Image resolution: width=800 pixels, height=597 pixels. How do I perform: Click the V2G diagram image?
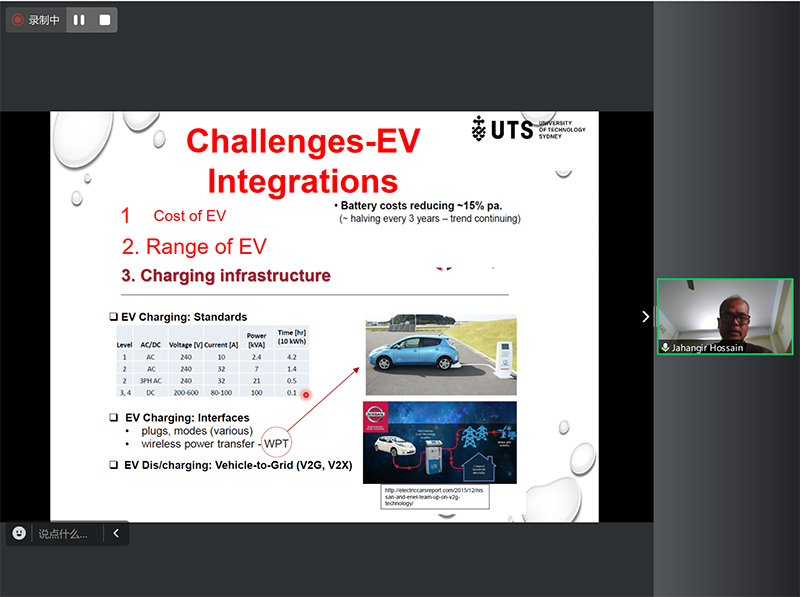click(x=440, y=442)
